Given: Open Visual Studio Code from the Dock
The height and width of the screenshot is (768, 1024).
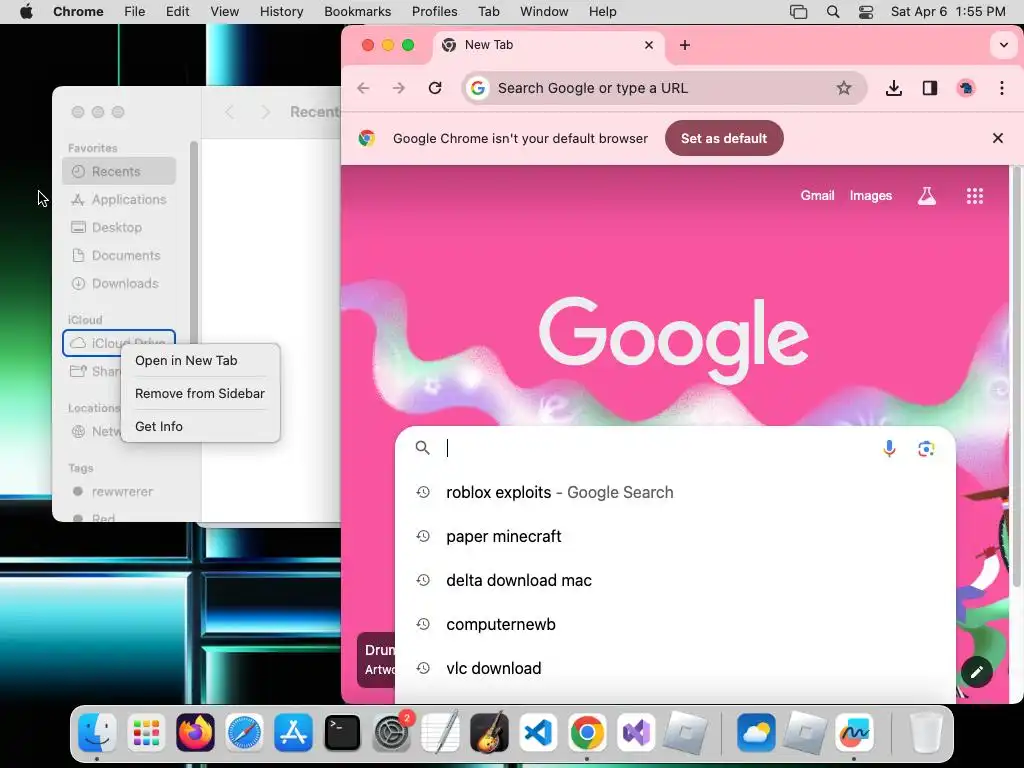Looking at the screenshot, I should click(x=538, y=732).
